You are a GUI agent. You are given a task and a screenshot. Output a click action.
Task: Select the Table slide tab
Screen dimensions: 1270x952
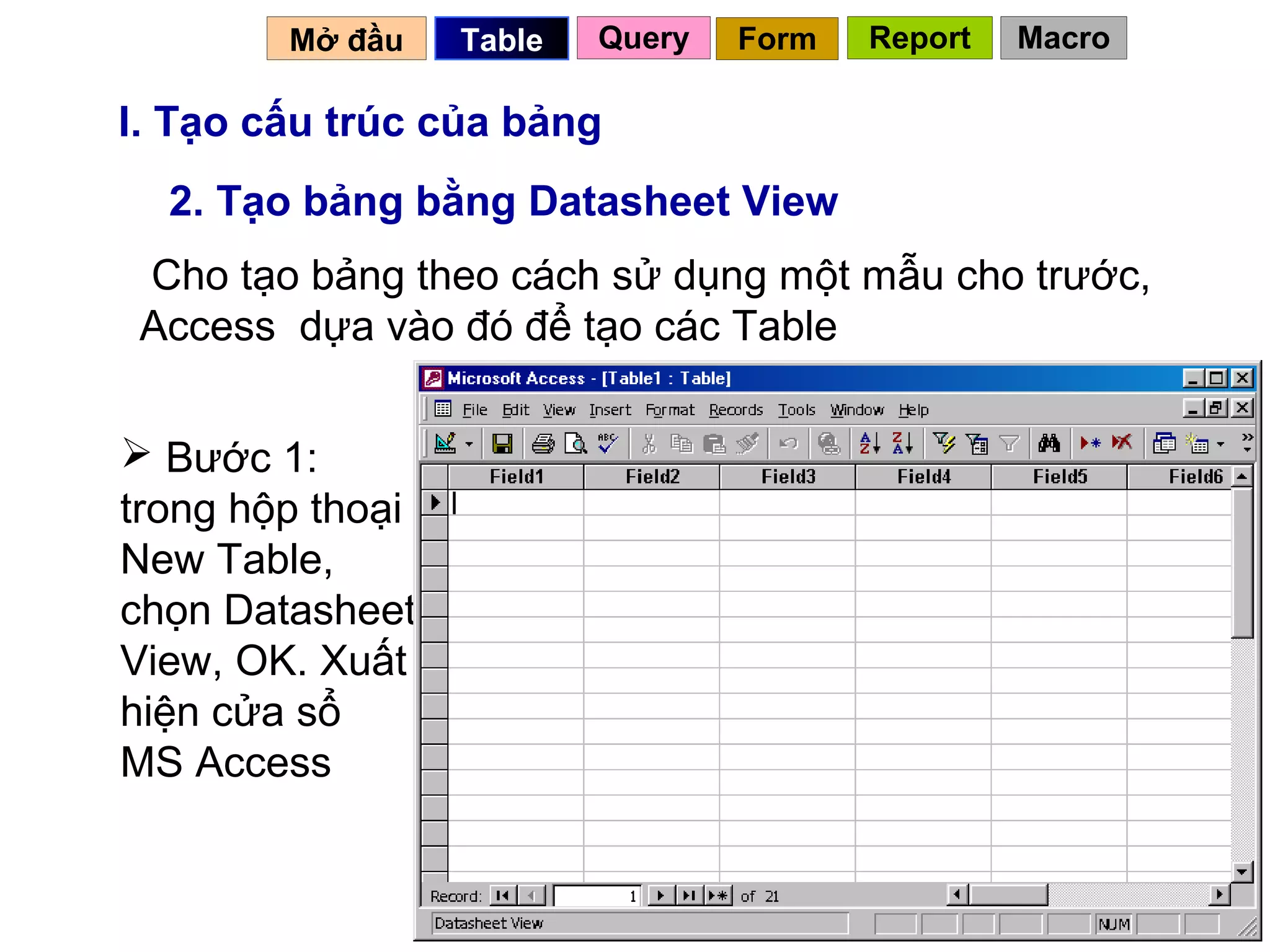(x=501, y=38)
